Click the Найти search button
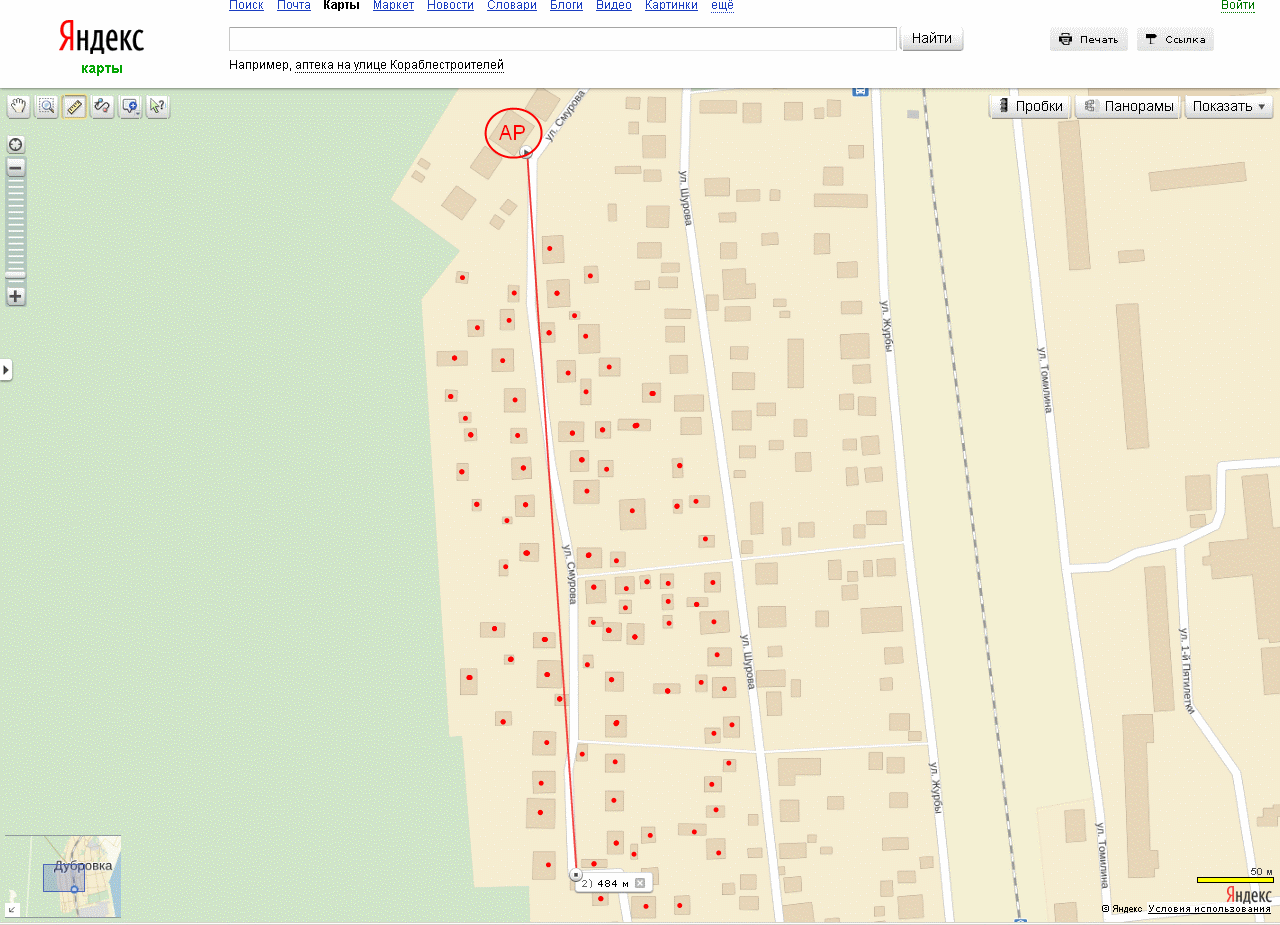Screen dimensions: 1280x925 (x=932, y=39)
